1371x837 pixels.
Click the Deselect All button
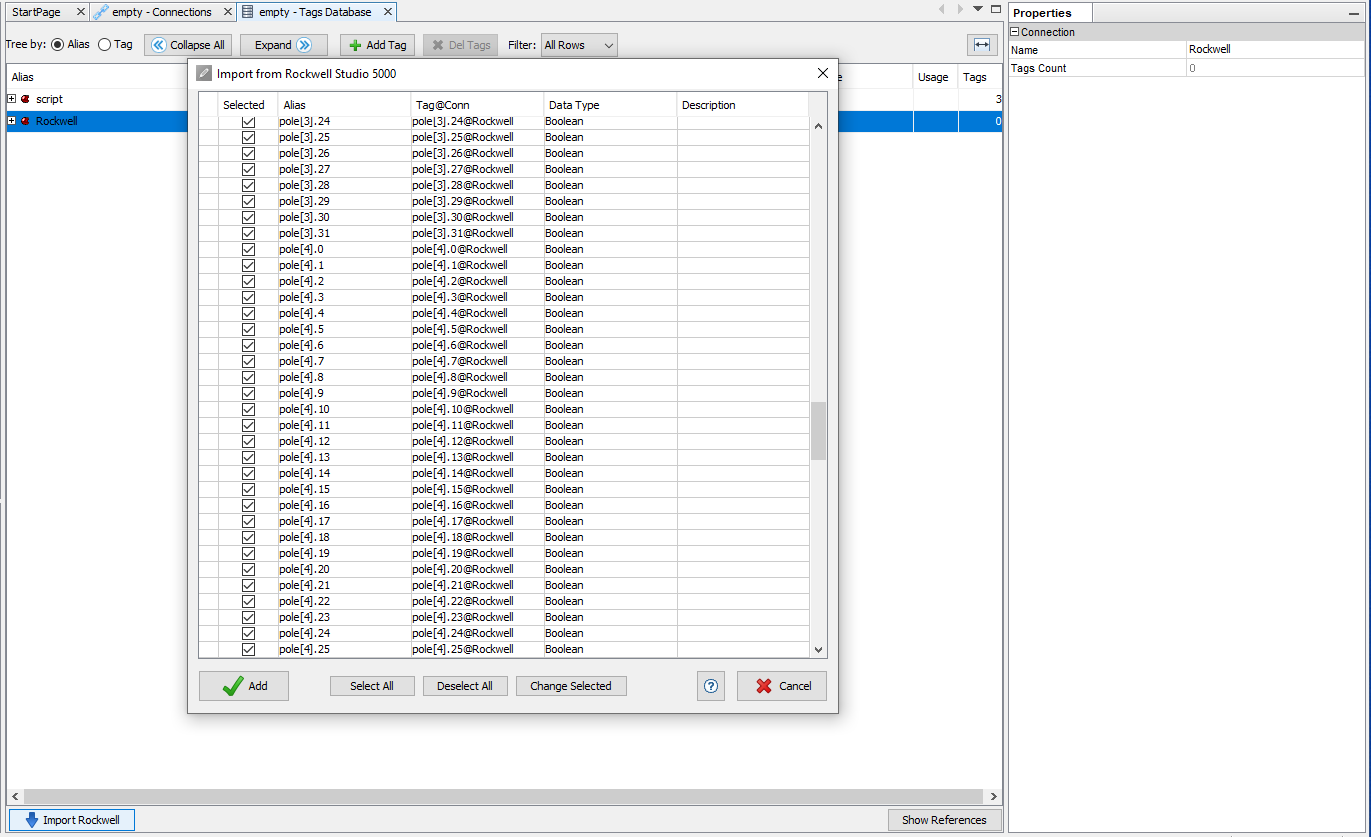tap(465, 686)
